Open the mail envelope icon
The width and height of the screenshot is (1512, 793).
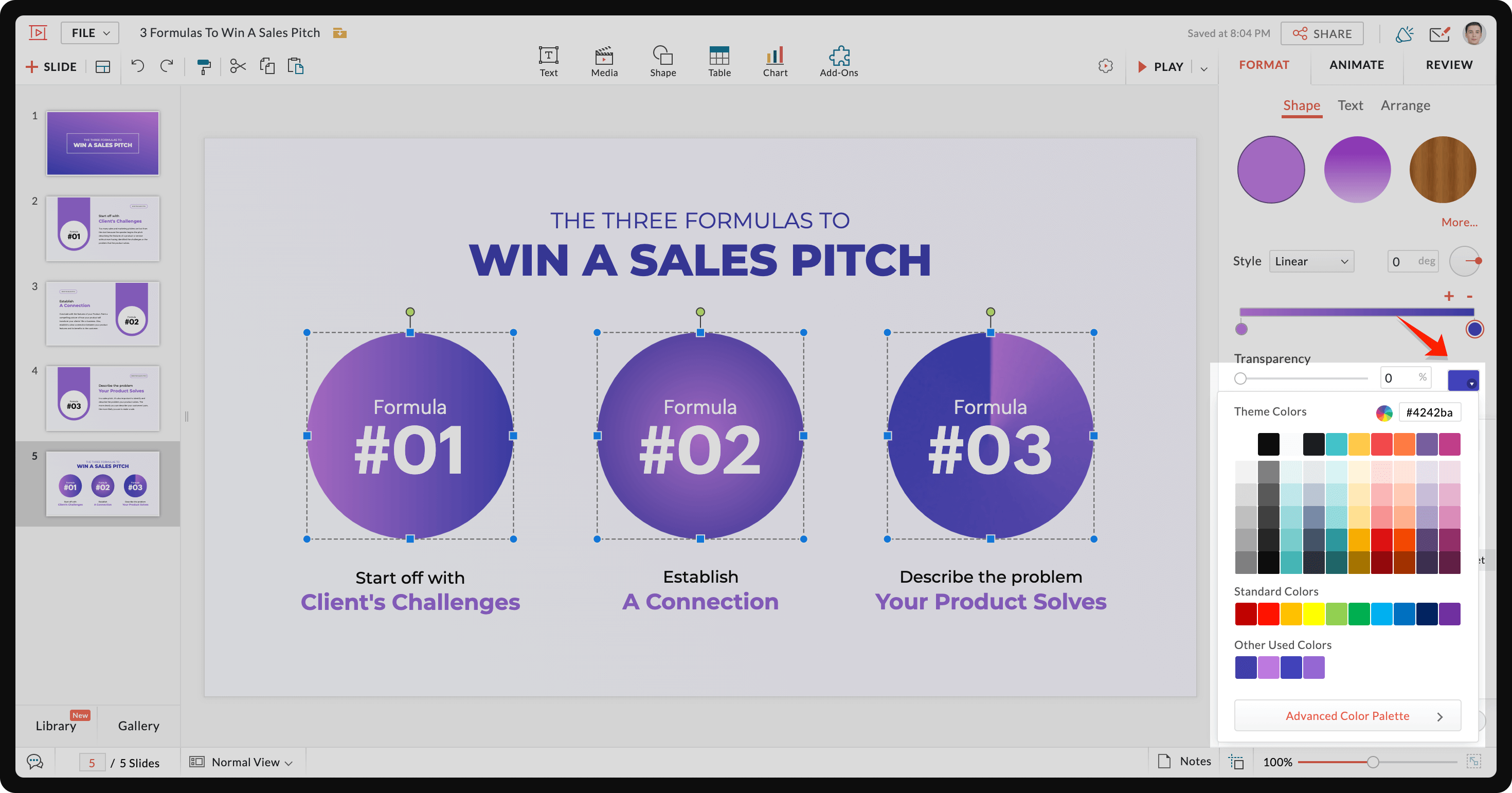[1439, 34]
